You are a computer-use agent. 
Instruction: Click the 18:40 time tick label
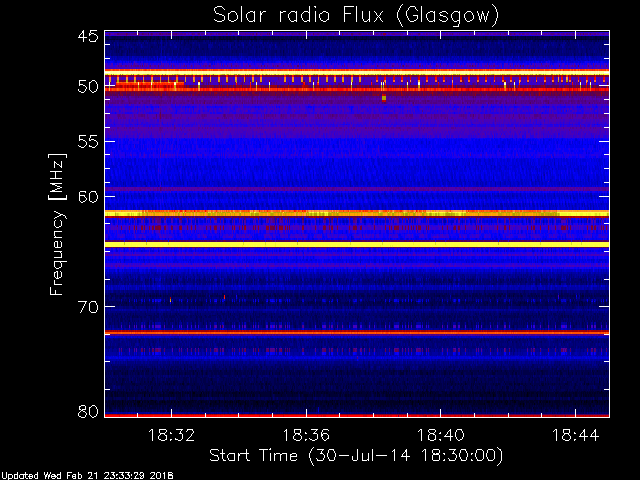(441, 436)
